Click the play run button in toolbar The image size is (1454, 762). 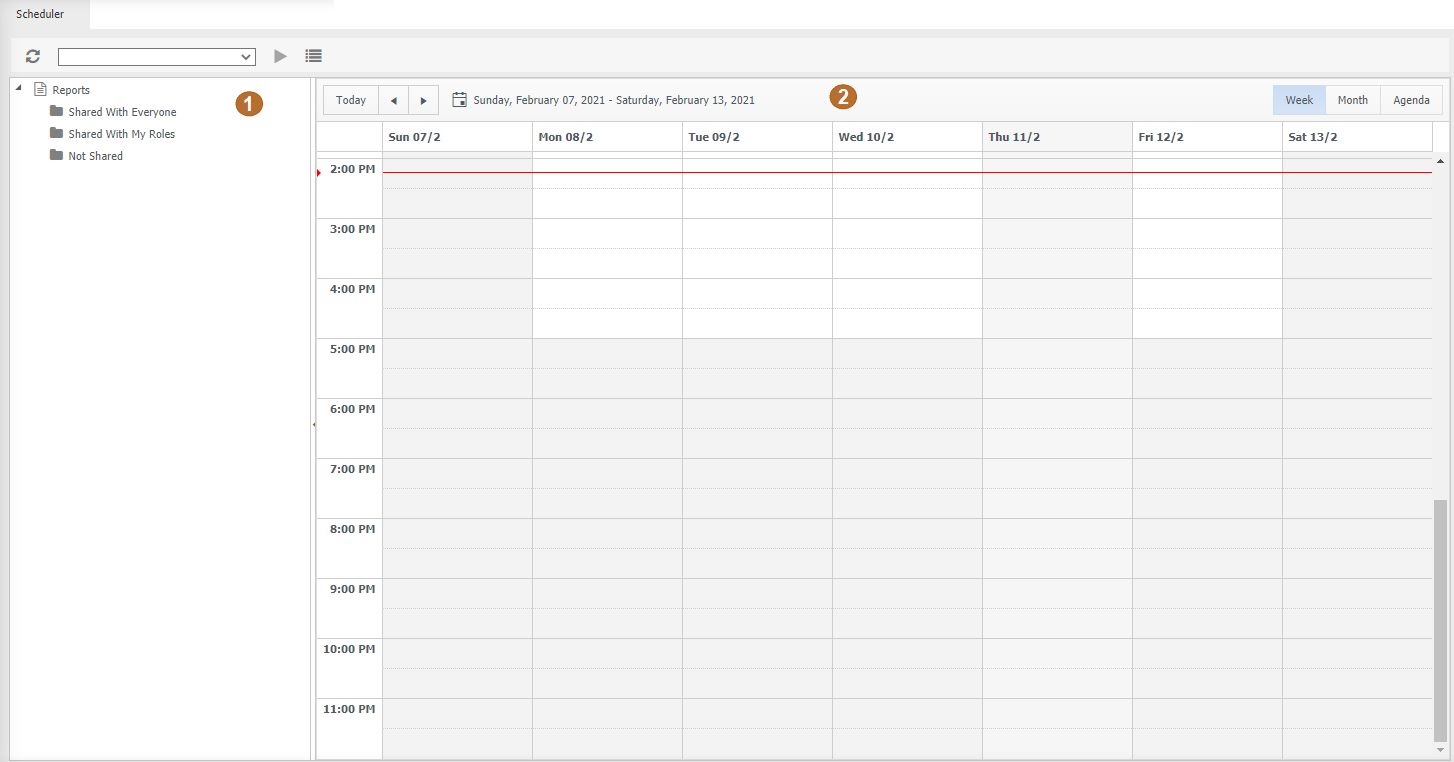coord(281,57)
